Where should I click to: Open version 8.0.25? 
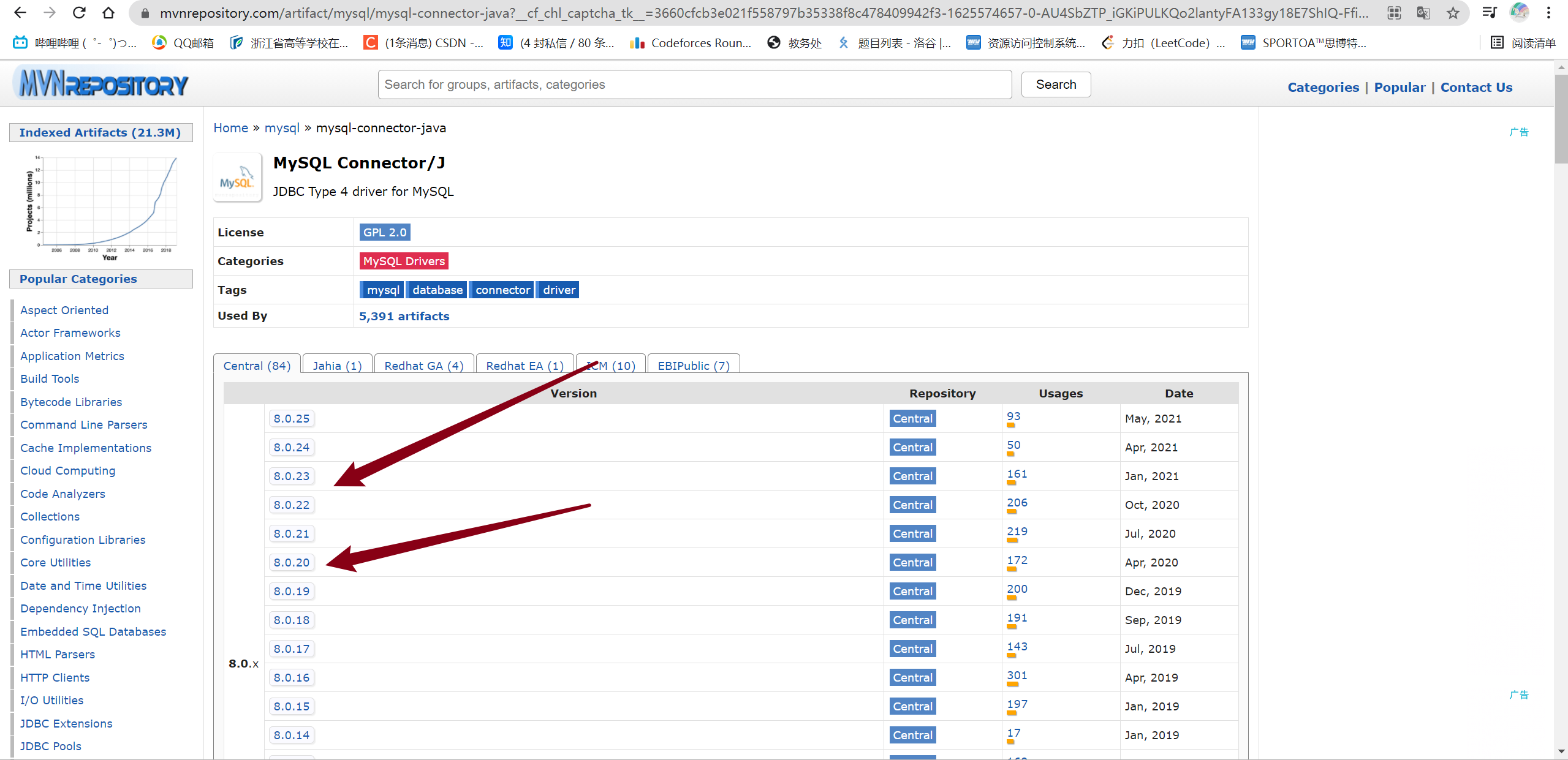point(292,418)
